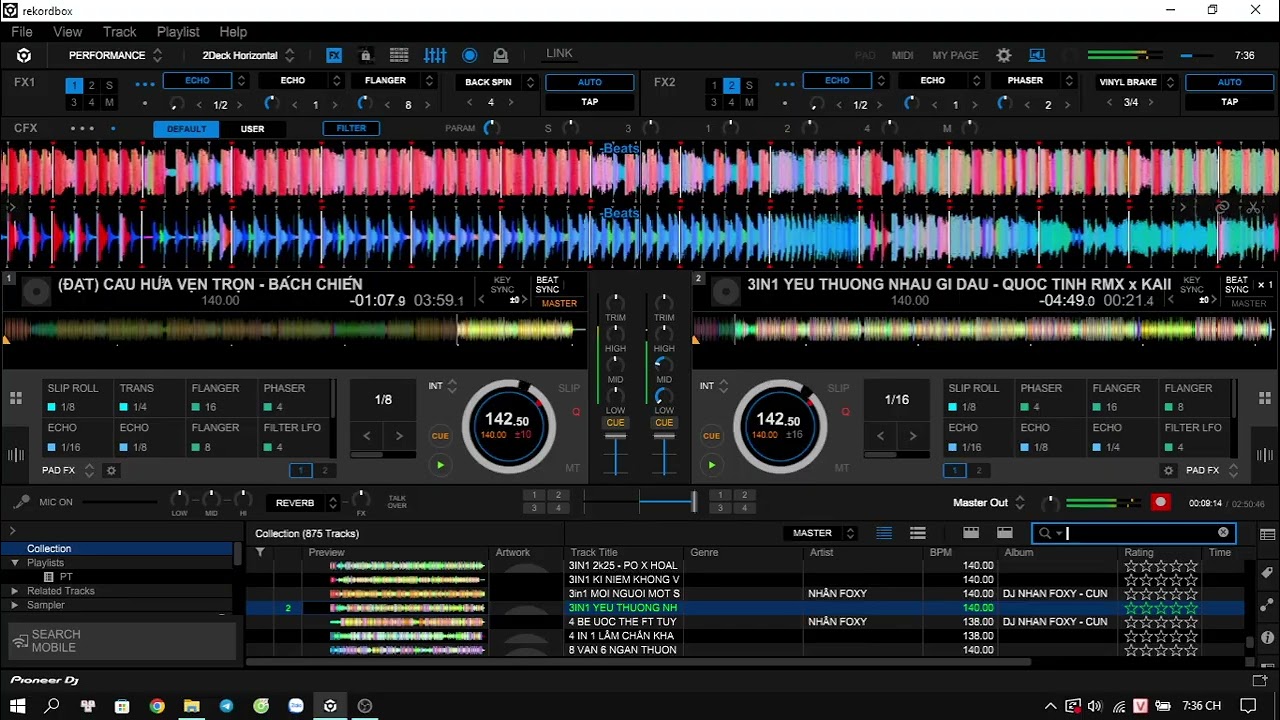Open the FX panel icon in toolbar
The height and width of the screenshot is (720, 1280).
(x=334, y=56)
